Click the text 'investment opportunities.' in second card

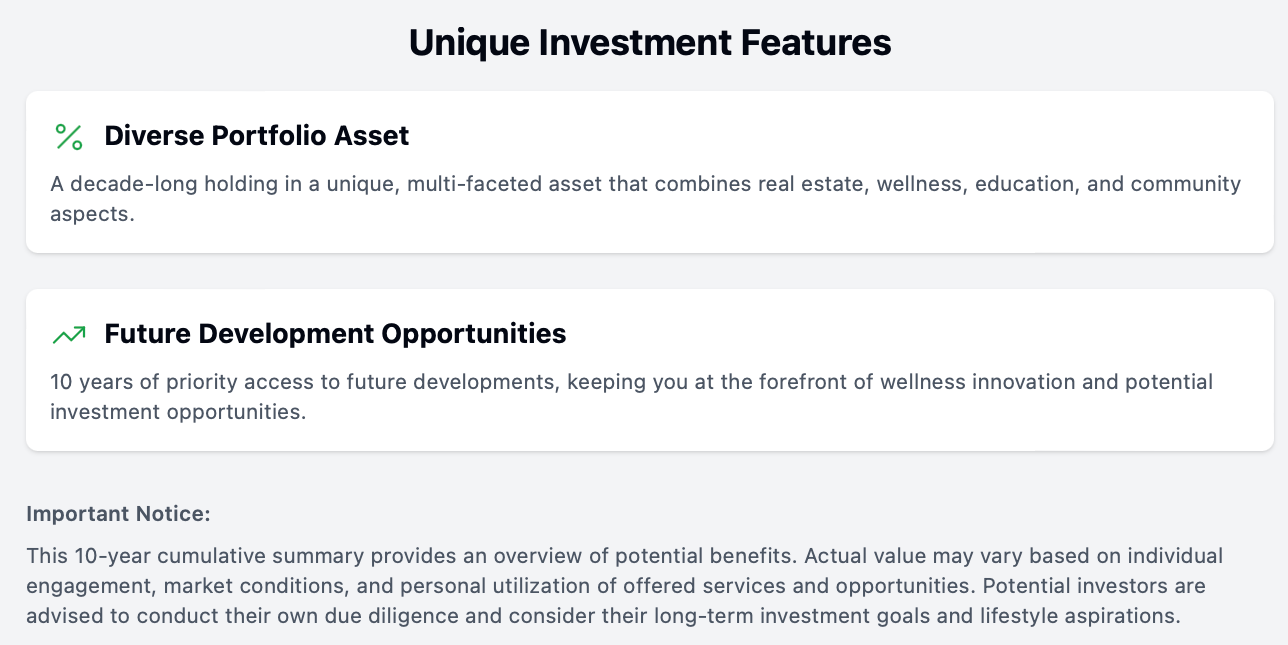point(178,411)
